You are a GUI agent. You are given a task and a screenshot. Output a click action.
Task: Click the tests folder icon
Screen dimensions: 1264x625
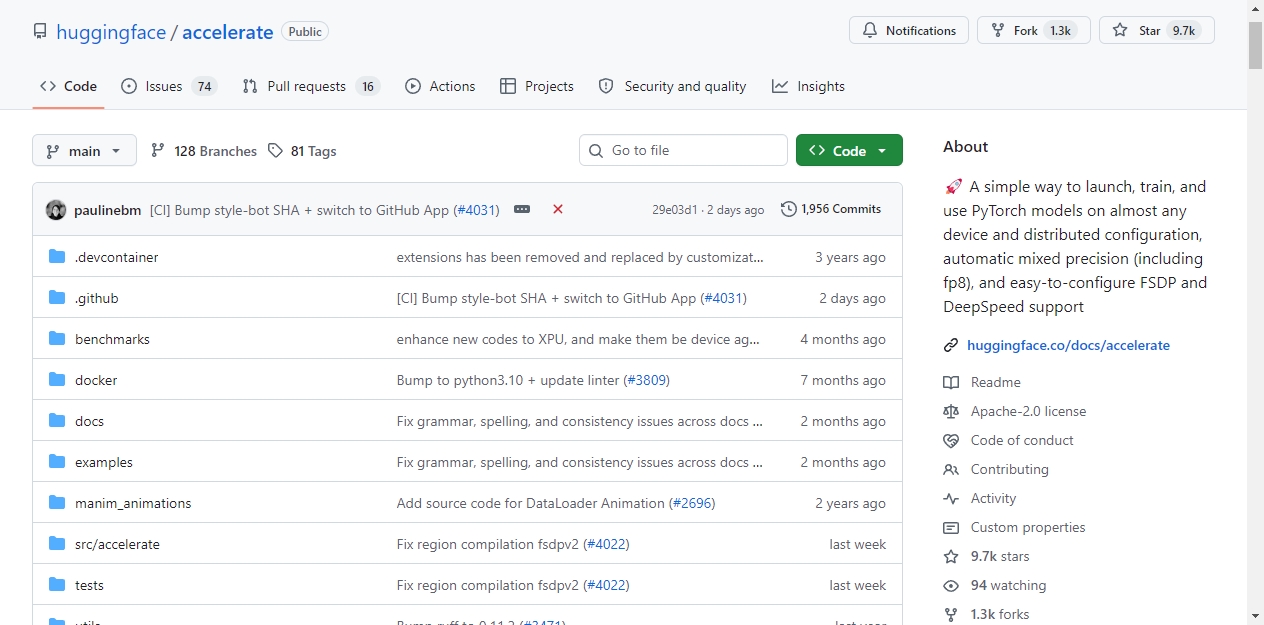tap(57, 585)
